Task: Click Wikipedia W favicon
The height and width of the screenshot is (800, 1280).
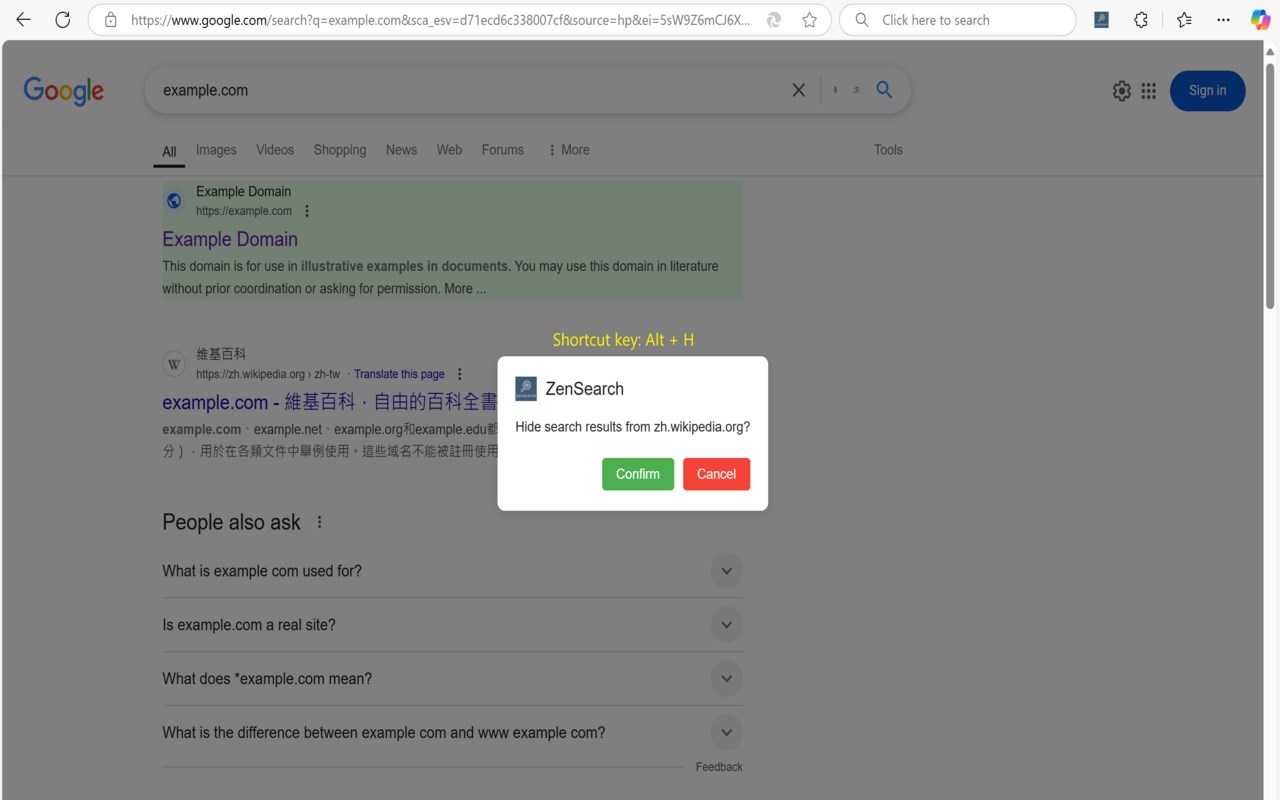Action: 174,364
